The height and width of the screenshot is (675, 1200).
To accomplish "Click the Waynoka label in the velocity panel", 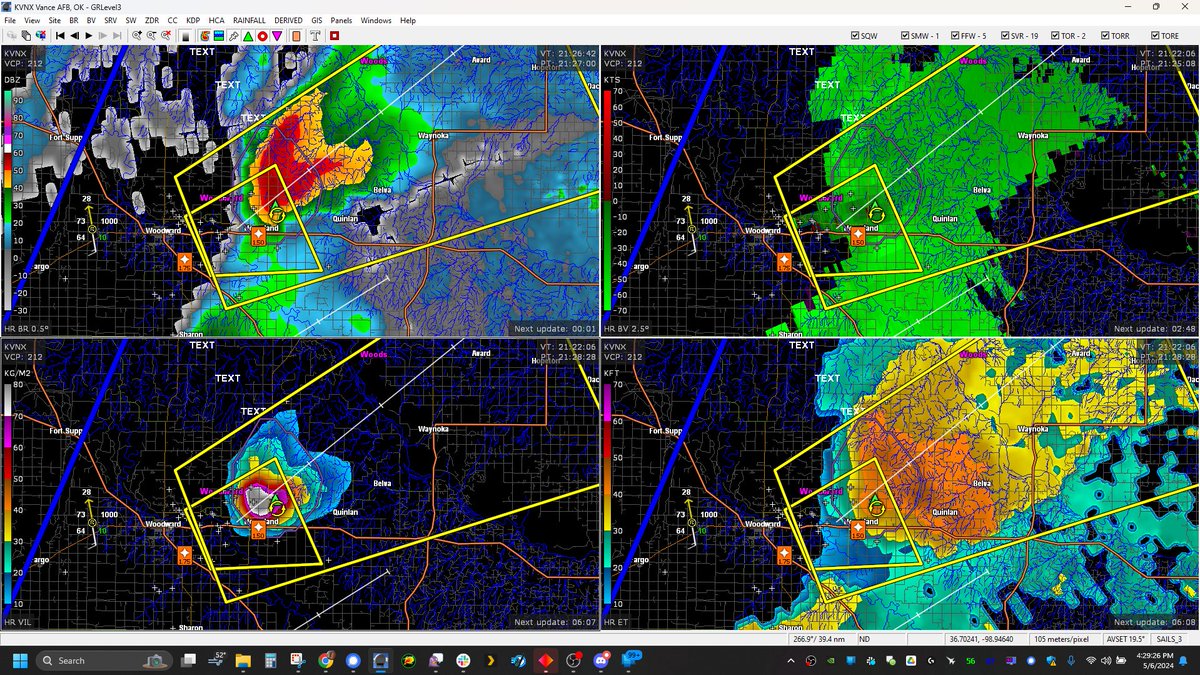I will [1032, 135].
